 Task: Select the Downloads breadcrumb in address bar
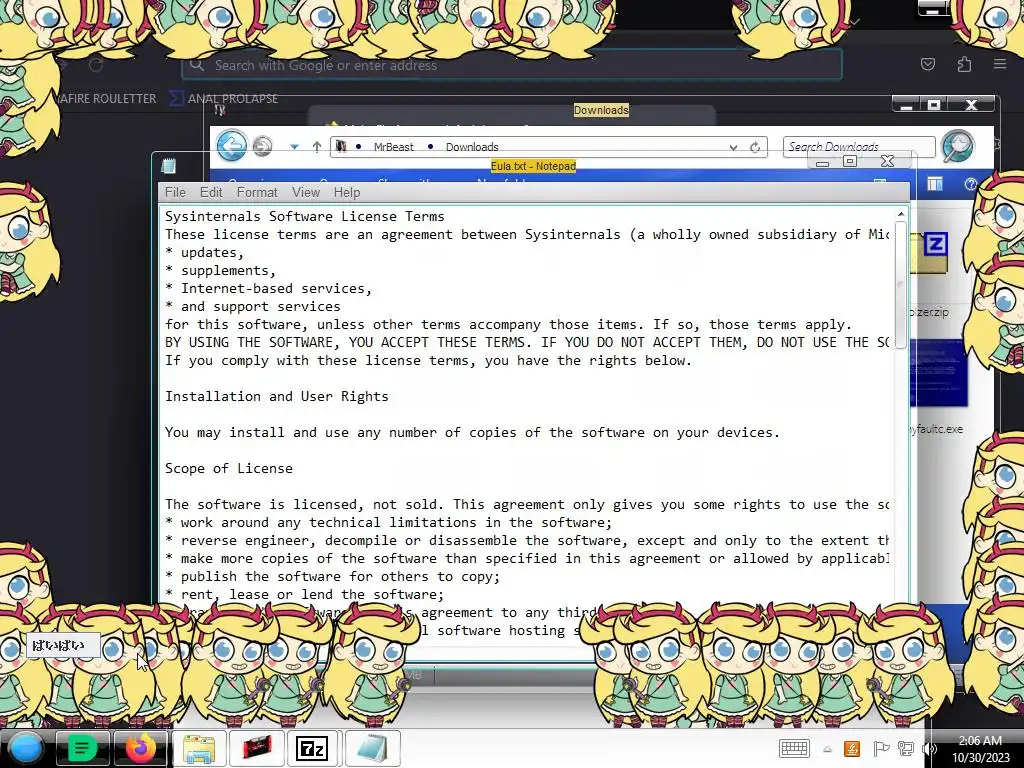[472, 147]
